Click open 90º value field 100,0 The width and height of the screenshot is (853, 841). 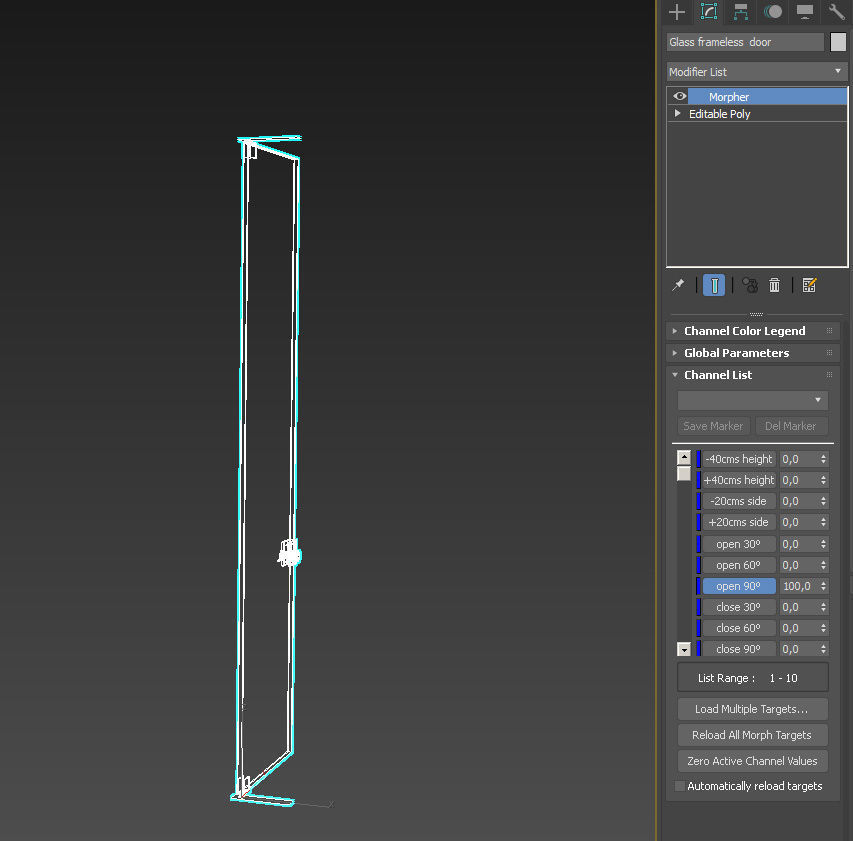coord(799,586)
